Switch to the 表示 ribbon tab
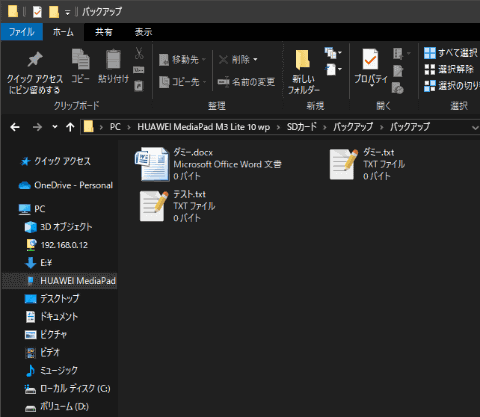Image resolution: width=480 pixels, height=417 pixels. click(143, 32)
